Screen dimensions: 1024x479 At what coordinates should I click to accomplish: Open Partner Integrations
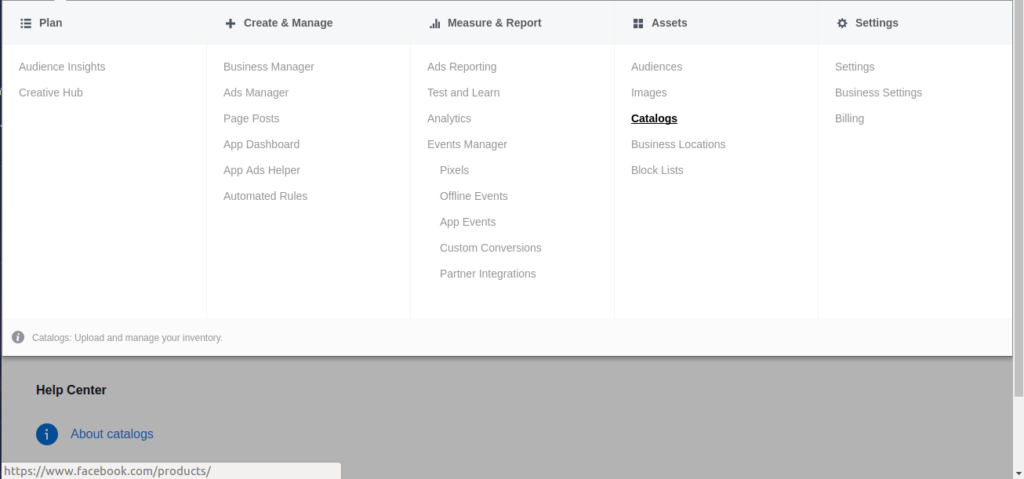point(488,274)
